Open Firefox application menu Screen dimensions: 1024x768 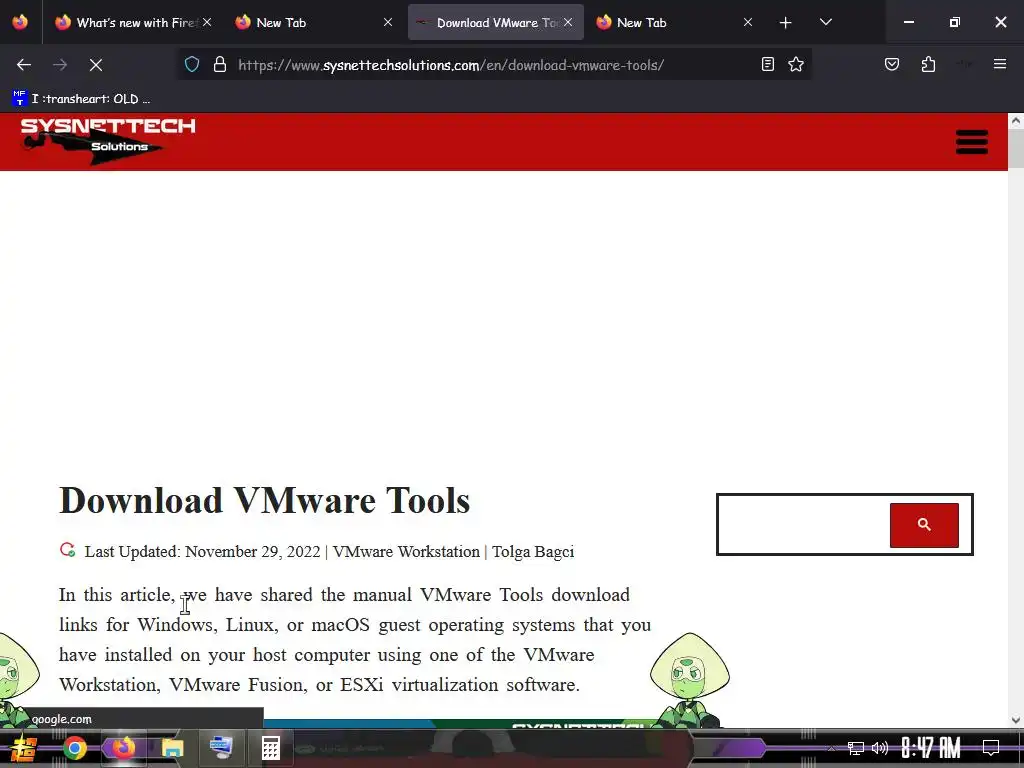(x=999, y=64)
